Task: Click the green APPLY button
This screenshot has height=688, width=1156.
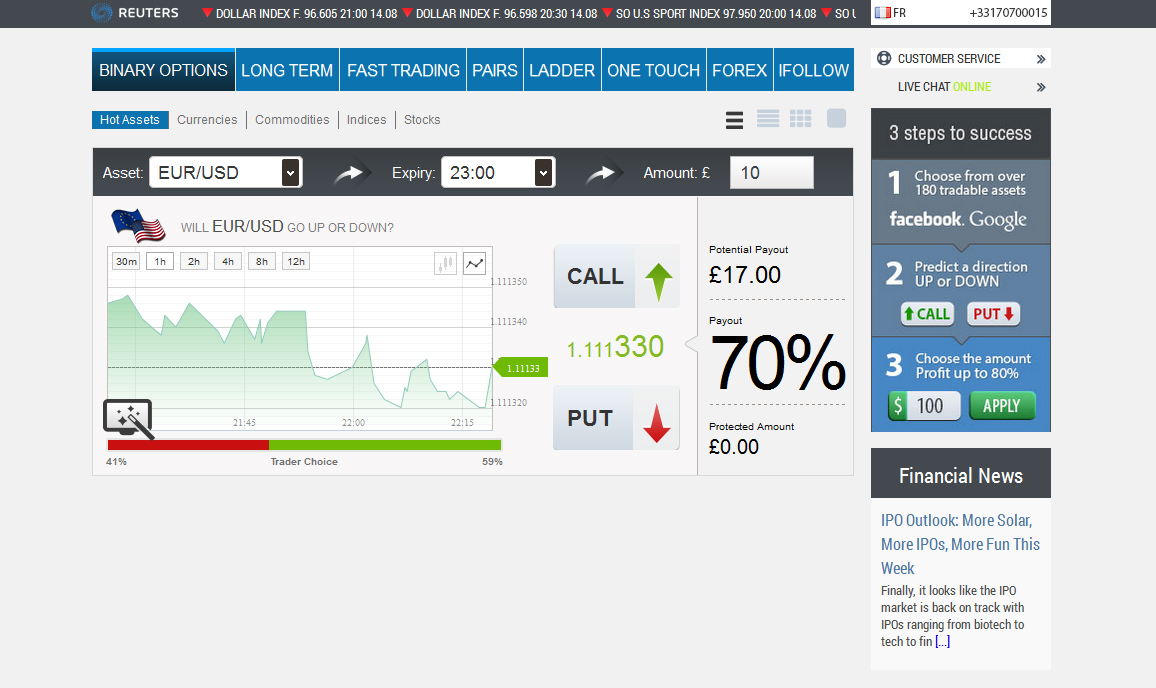Action: [1002, 406]
